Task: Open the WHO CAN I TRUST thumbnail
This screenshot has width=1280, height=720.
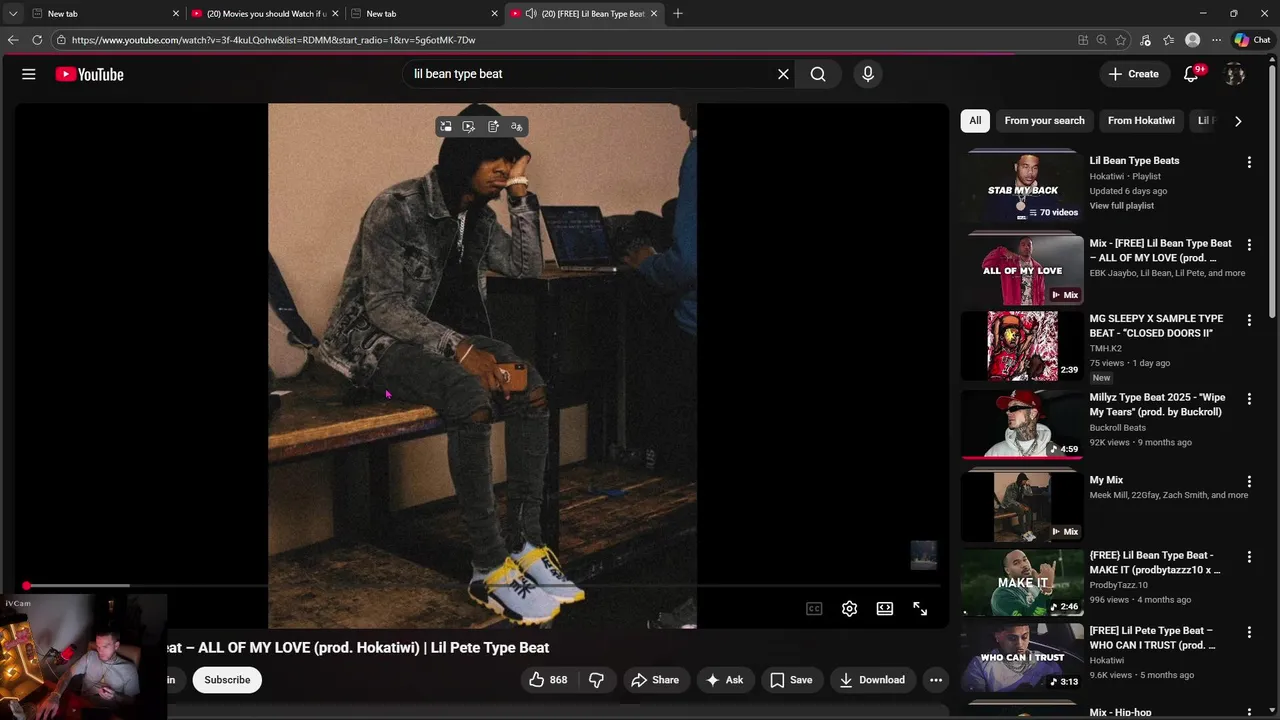Action: (x=1022, y=658)
